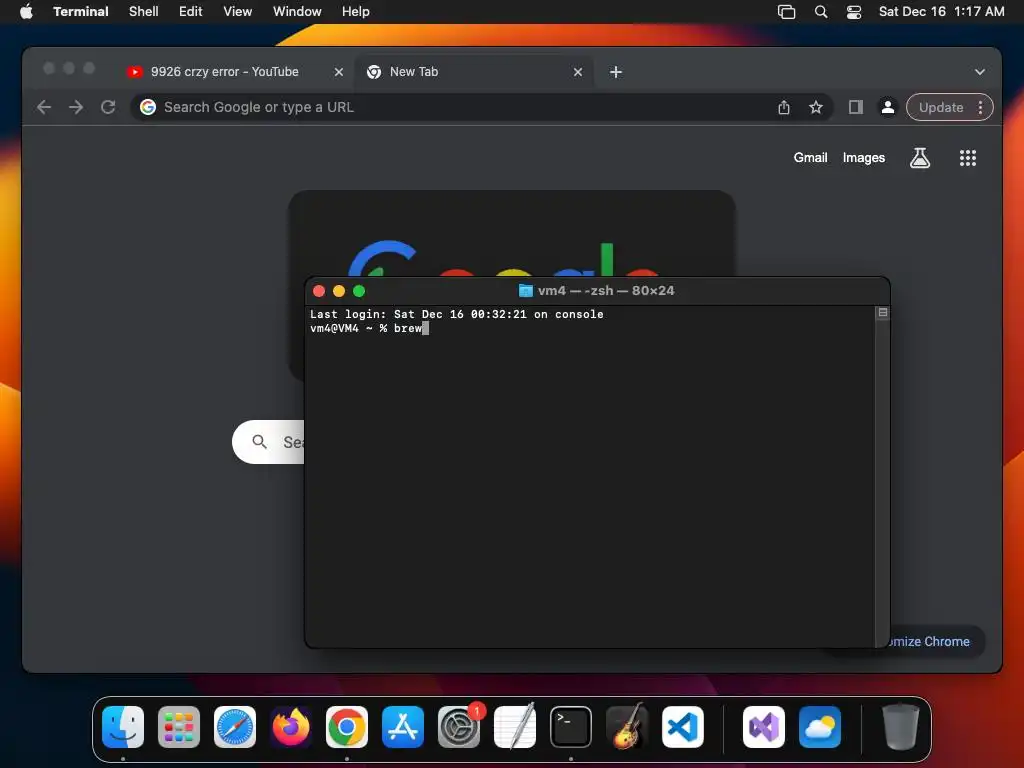The height and width of the screenshot is (768, 1024).
Task: Click the Update button in Chrome
Action: point(941,107)
